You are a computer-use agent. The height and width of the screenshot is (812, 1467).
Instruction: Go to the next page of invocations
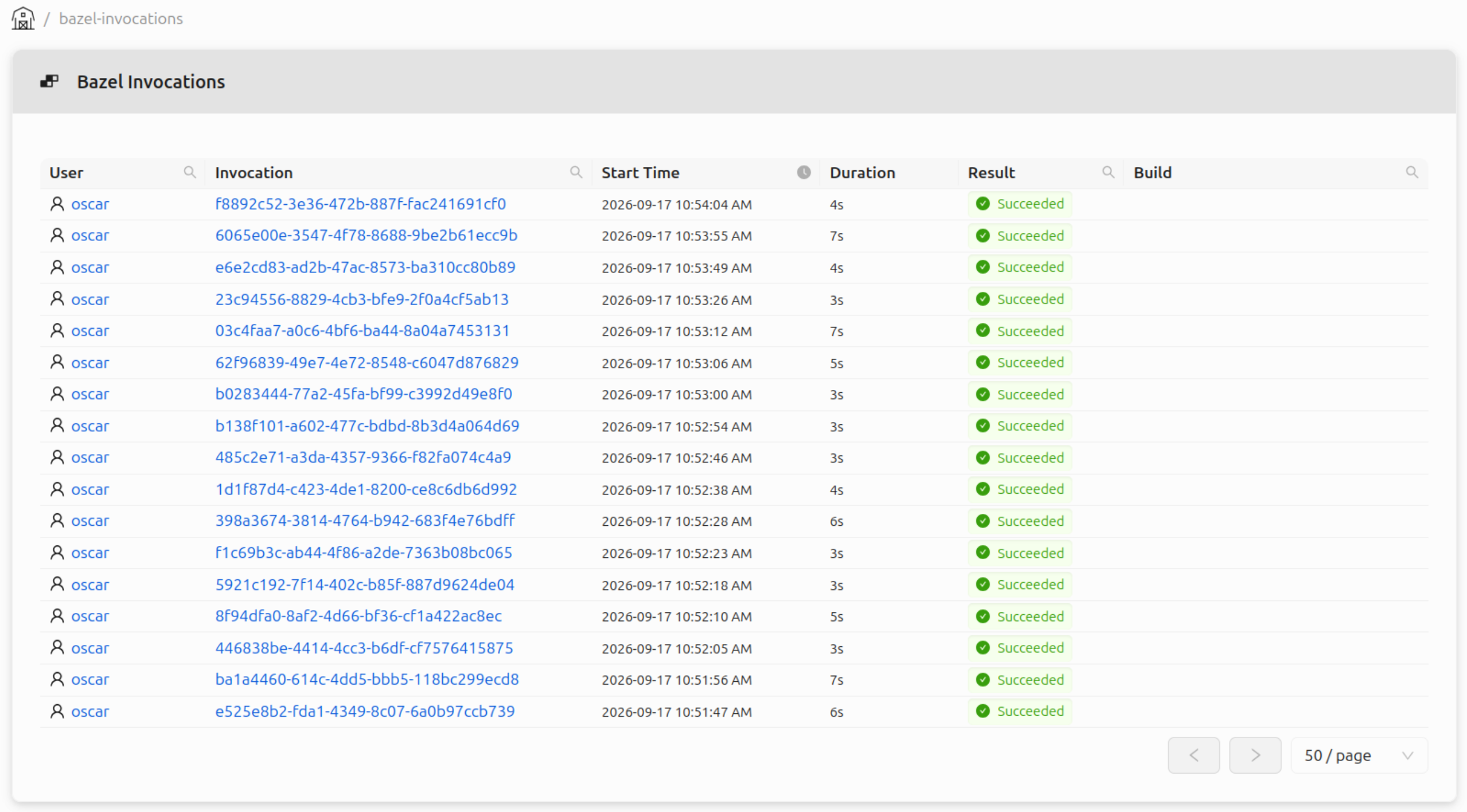(x=1255, y=755)
